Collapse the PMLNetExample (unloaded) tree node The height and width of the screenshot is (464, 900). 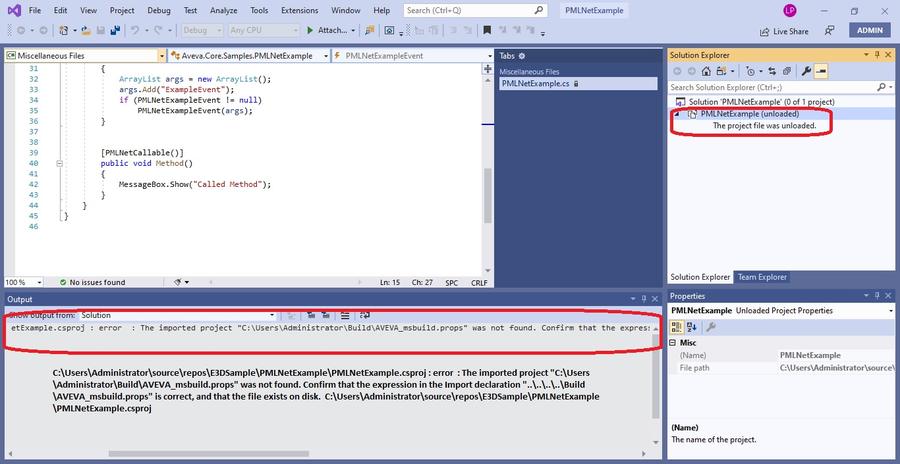(677, 114)
